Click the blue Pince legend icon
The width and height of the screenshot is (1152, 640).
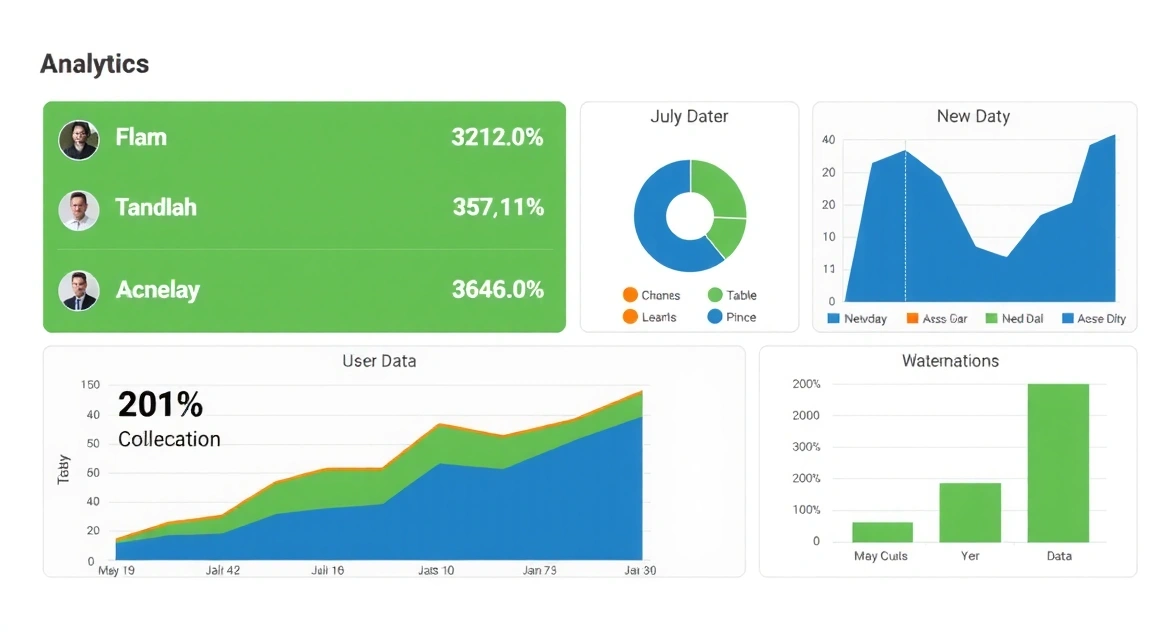pos(715,317)
